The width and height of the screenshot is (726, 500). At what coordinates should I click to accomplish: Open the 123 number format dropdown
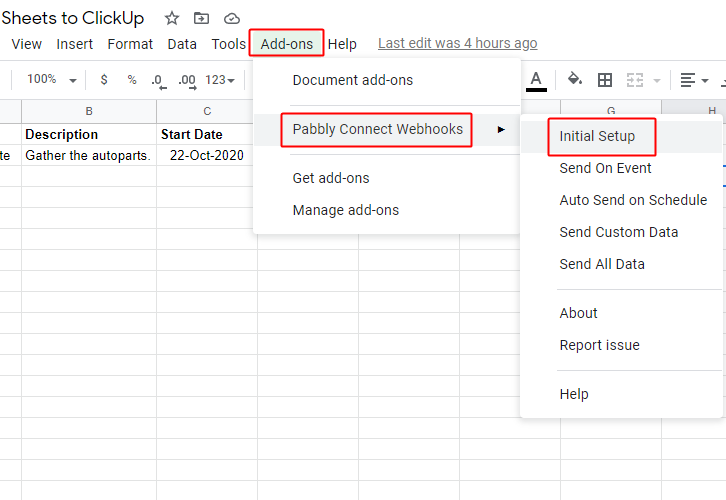pos(220,80)
